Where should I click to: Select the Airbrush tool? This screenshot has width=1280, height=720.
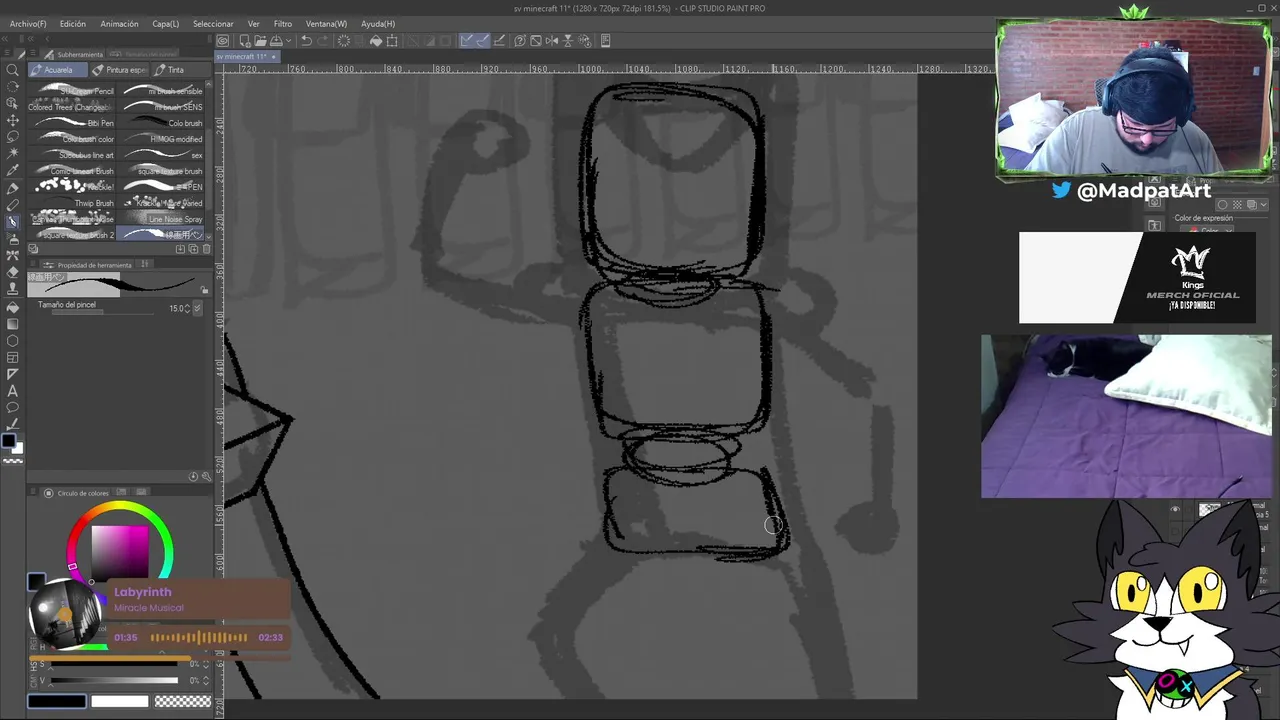(13, 239)
